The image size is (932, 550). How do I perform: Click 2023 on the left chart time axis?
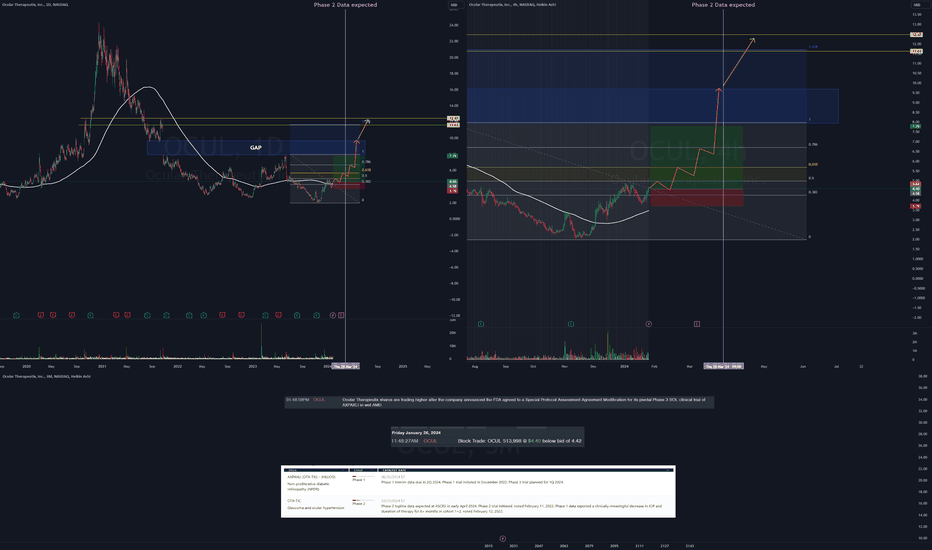click(253, 366)
